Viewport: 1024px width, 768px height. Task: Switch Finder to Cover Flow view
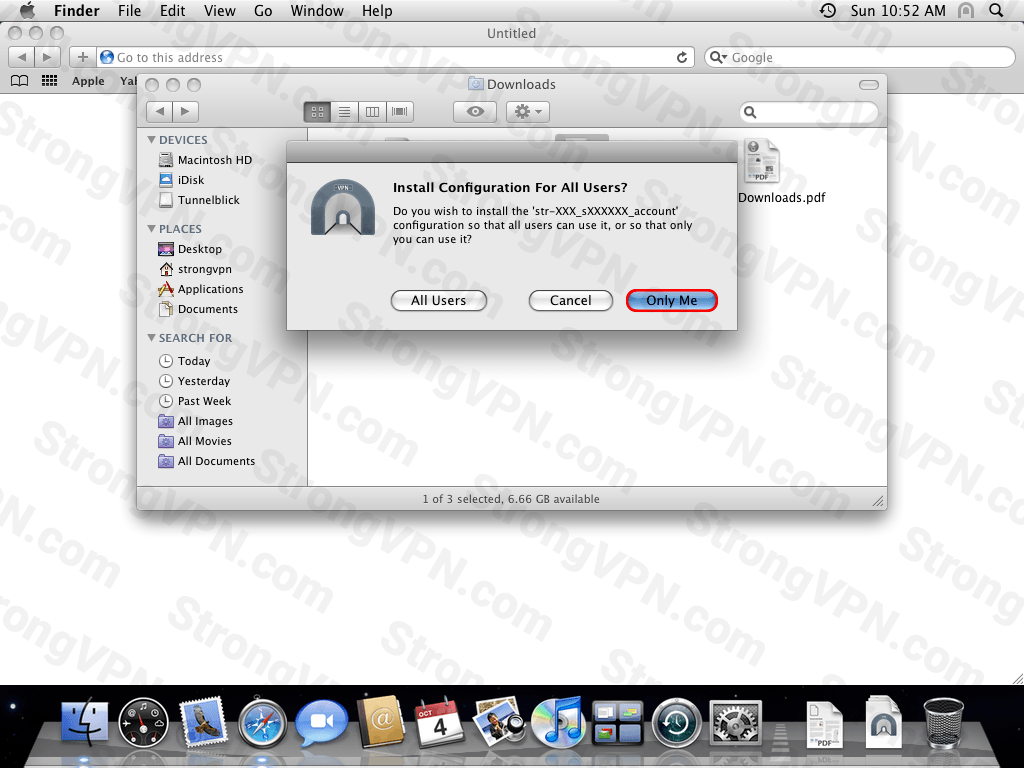pos(400,112)
